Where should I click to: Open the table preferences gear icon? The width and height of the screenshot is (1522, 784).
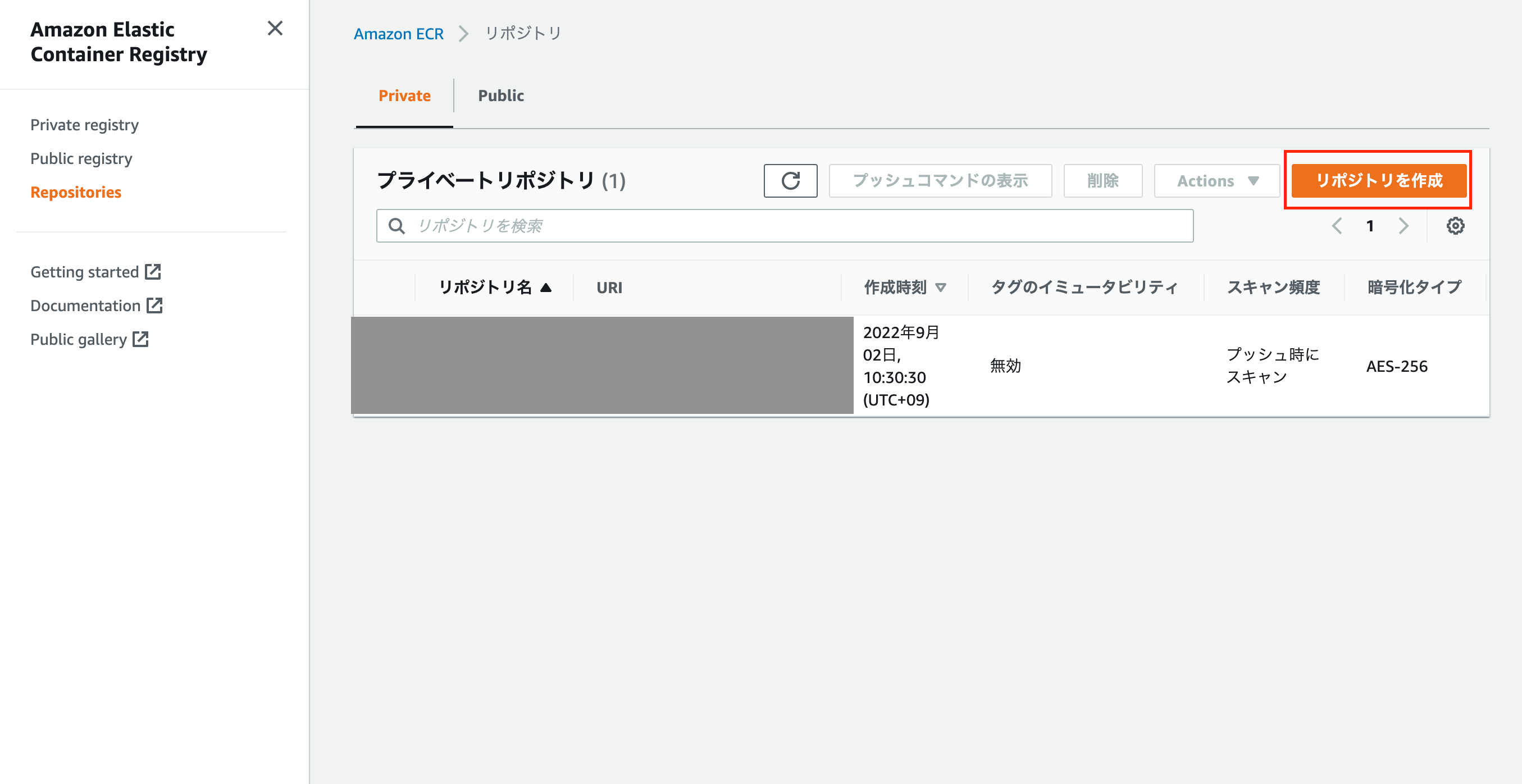click(1456, 225)
